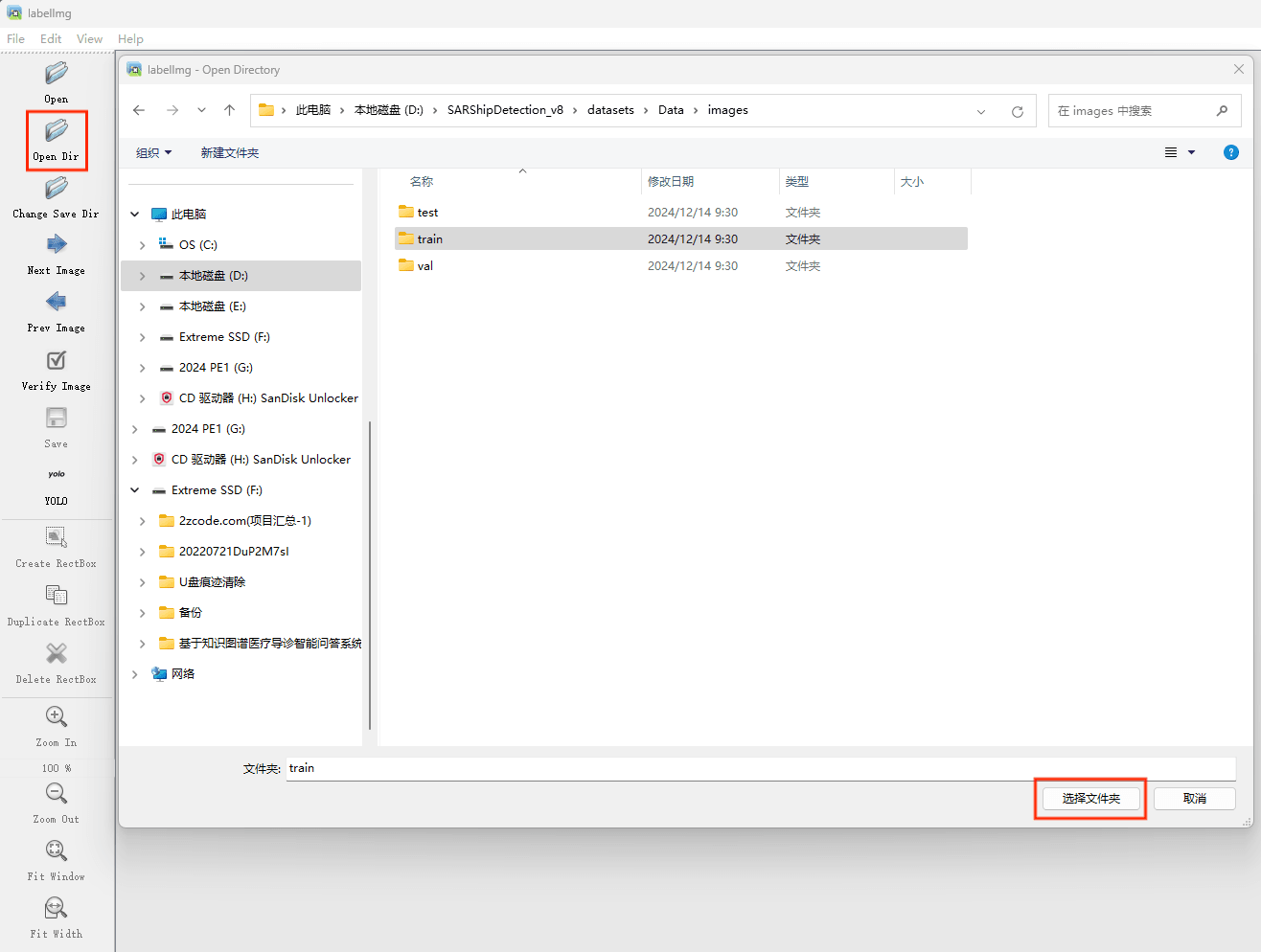Click the 取消 button
This screenshot has height=952, width=1261.
pos(1195,799)
